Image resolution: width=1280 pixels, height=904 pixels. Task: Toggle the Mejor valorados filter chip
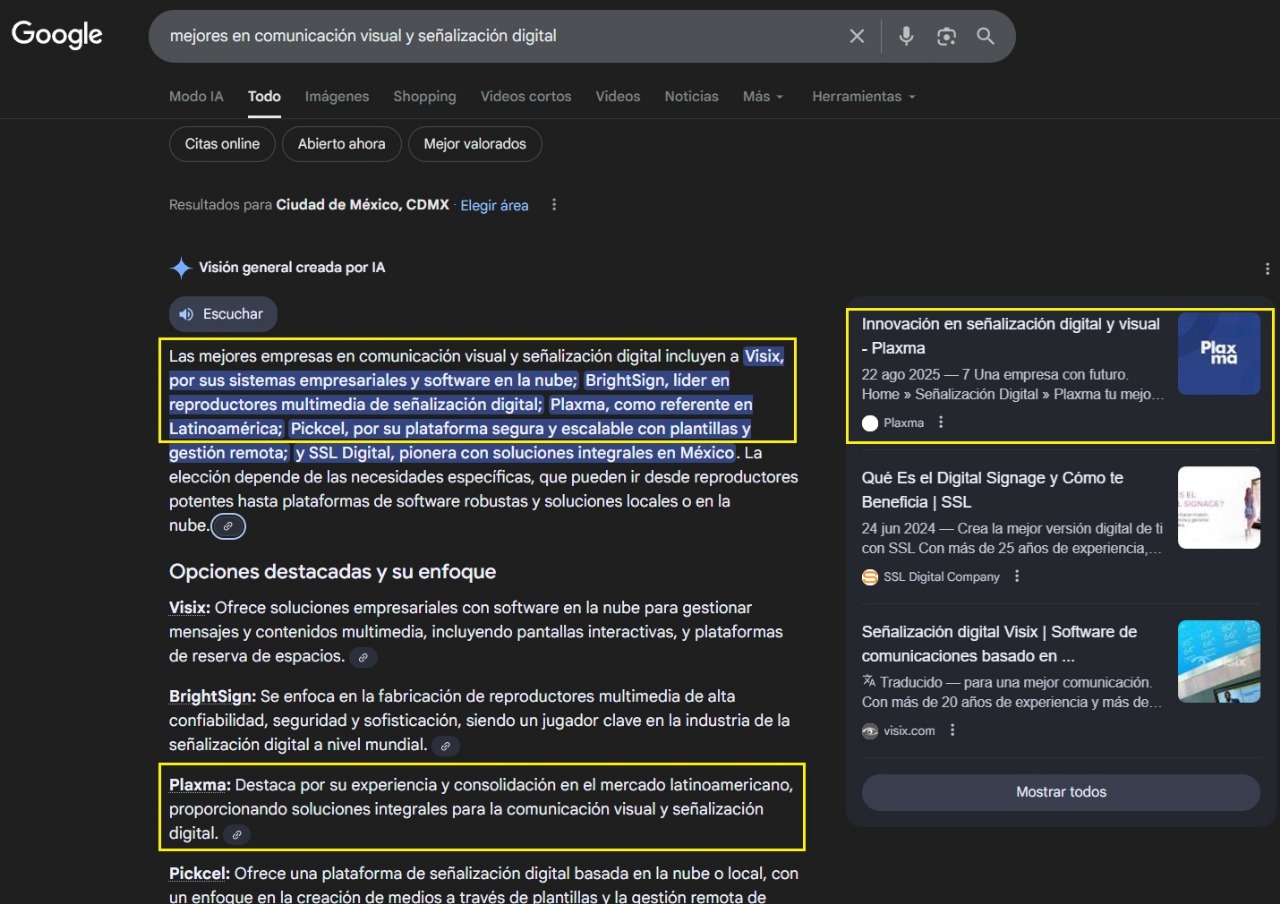pyautogui.click(x=474, y=144)
